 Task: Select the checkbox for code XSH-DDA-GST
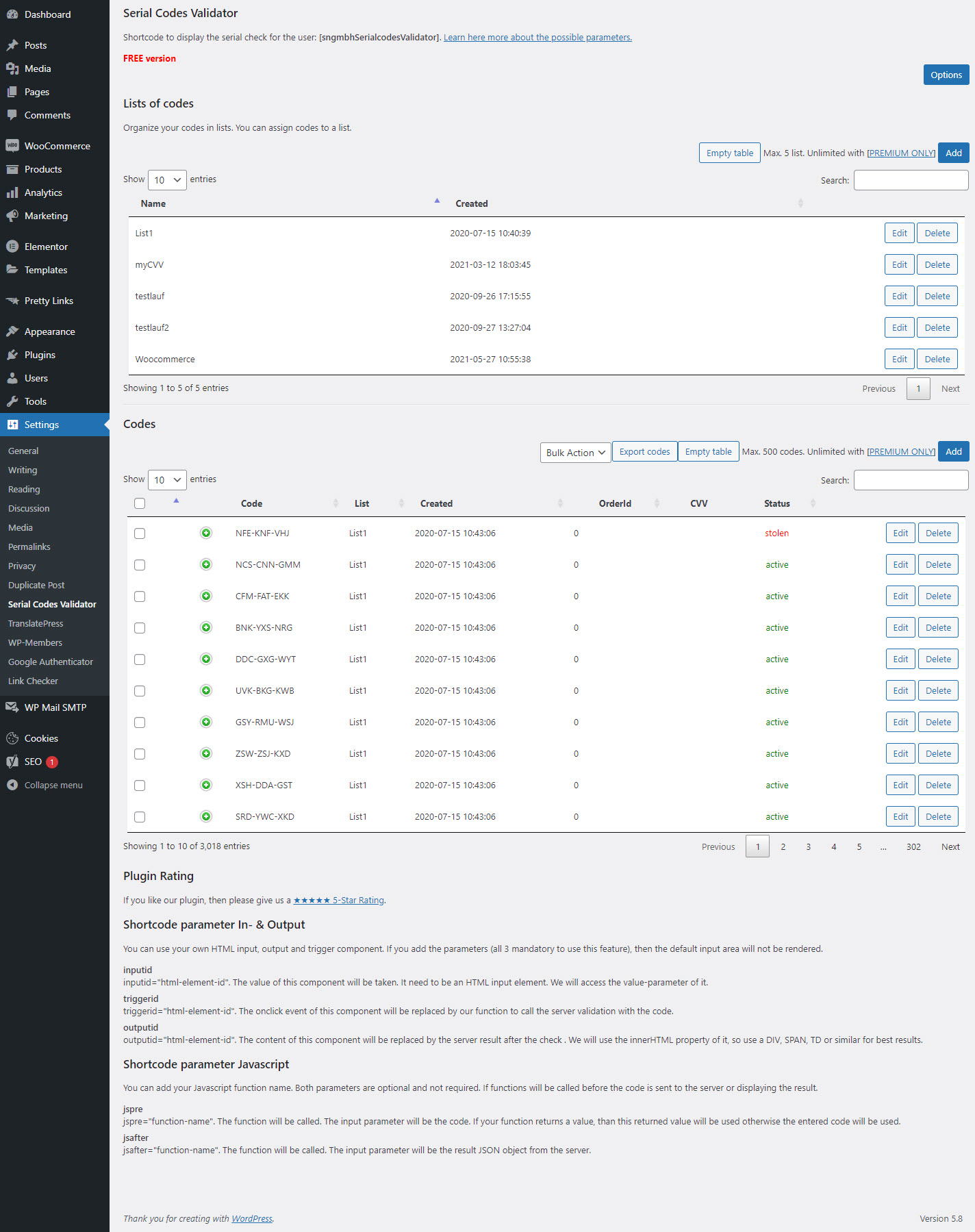pos(140,785)
